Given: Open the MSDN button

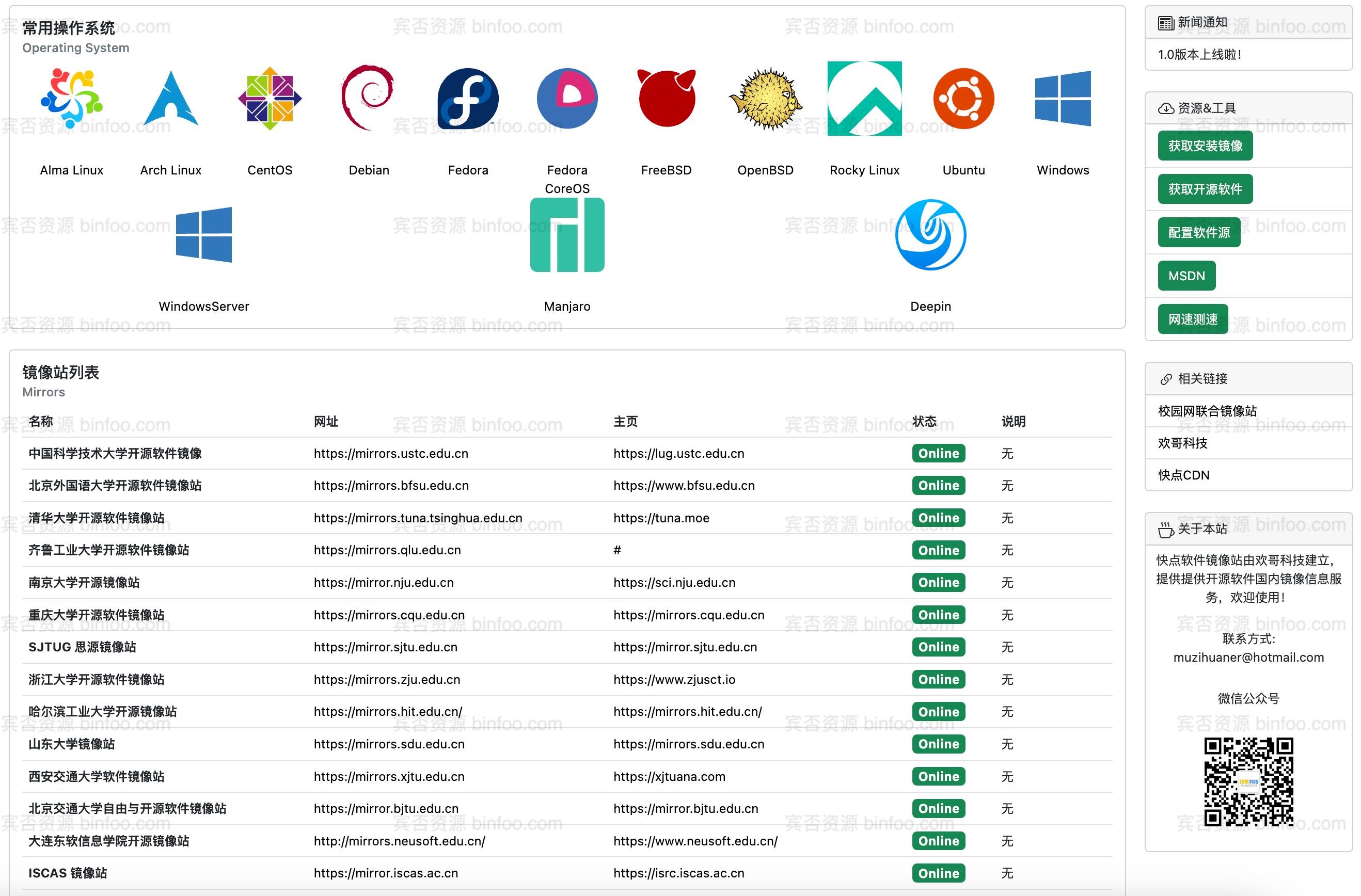Looking at the screenshot, I should pyautogui.click(x=1186, y=276).
